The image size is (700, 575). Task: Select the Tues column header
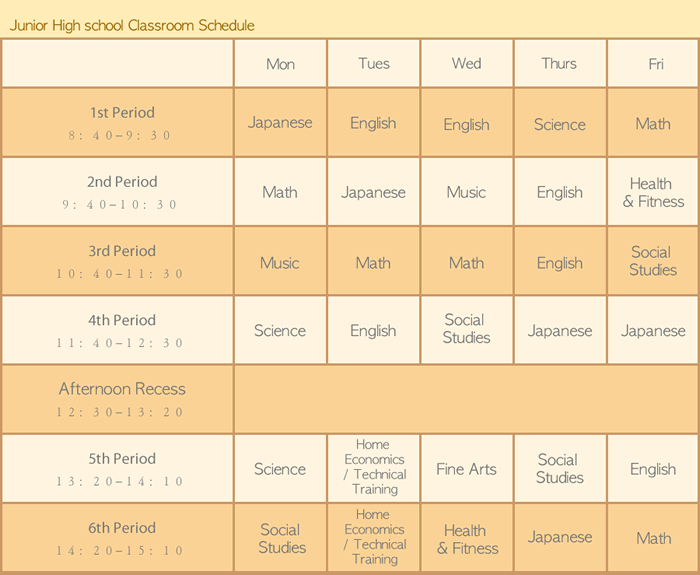coord(373,64)
